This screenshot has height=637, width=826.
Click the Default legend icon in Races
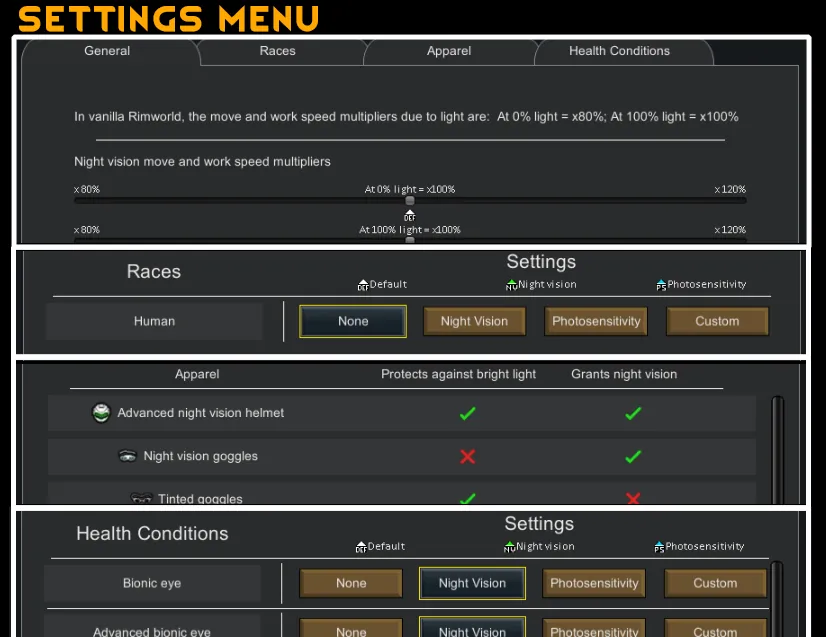[x=363, y=285]
